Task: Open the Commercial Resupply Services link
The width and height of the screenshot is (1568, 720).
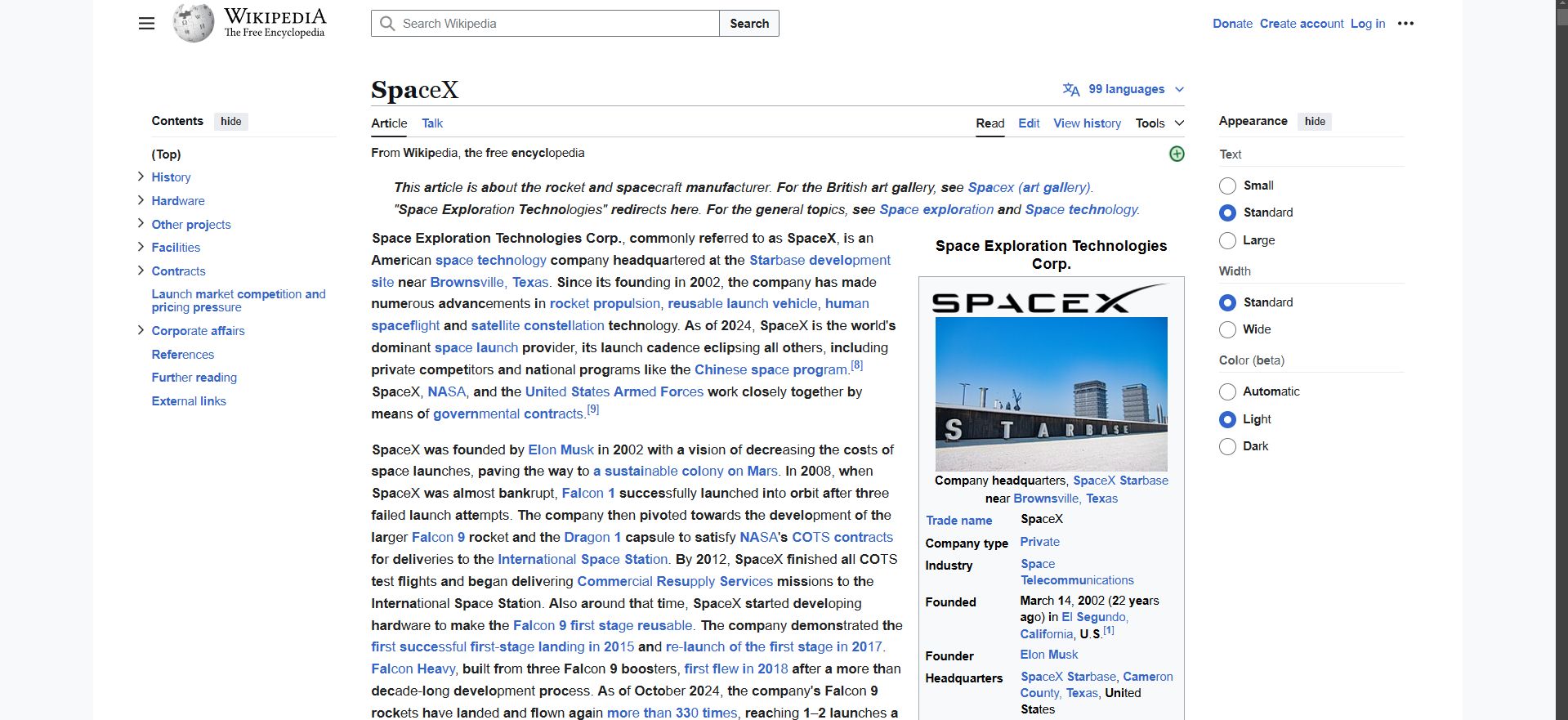Action: pyautogui.click(x=675, y=581)
